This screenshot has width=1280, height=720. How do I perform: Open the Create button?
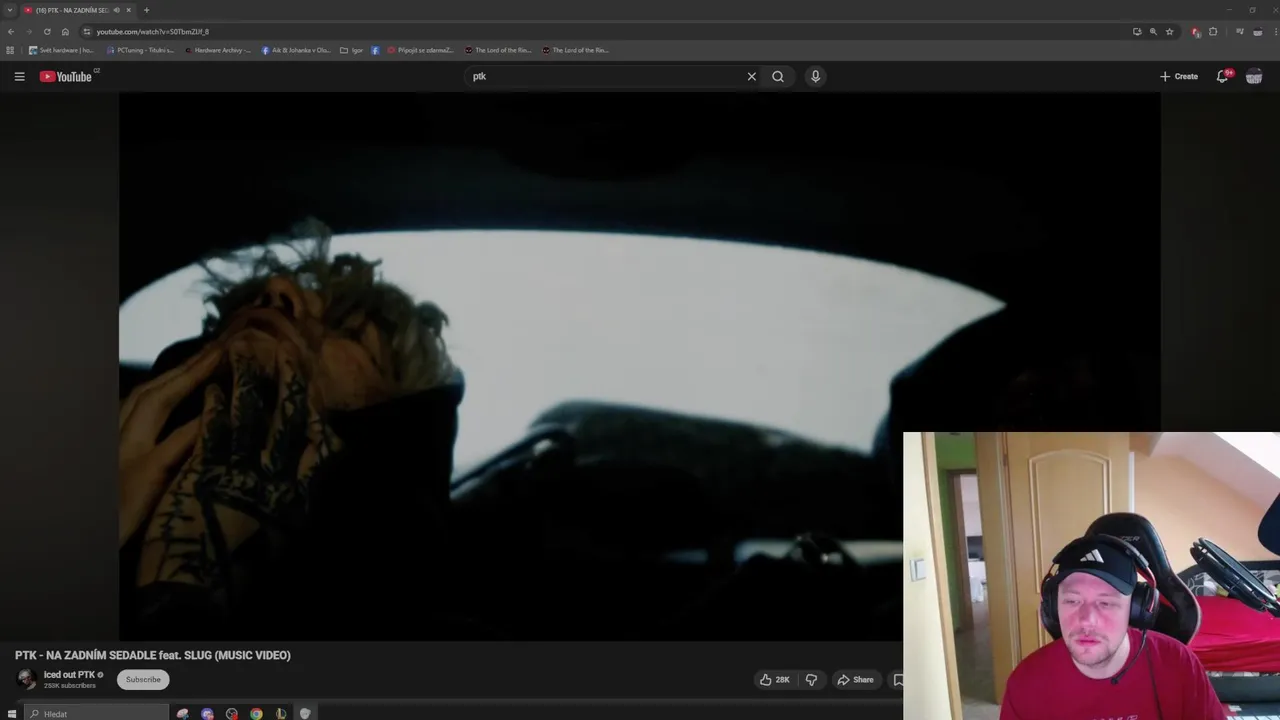1179,76
